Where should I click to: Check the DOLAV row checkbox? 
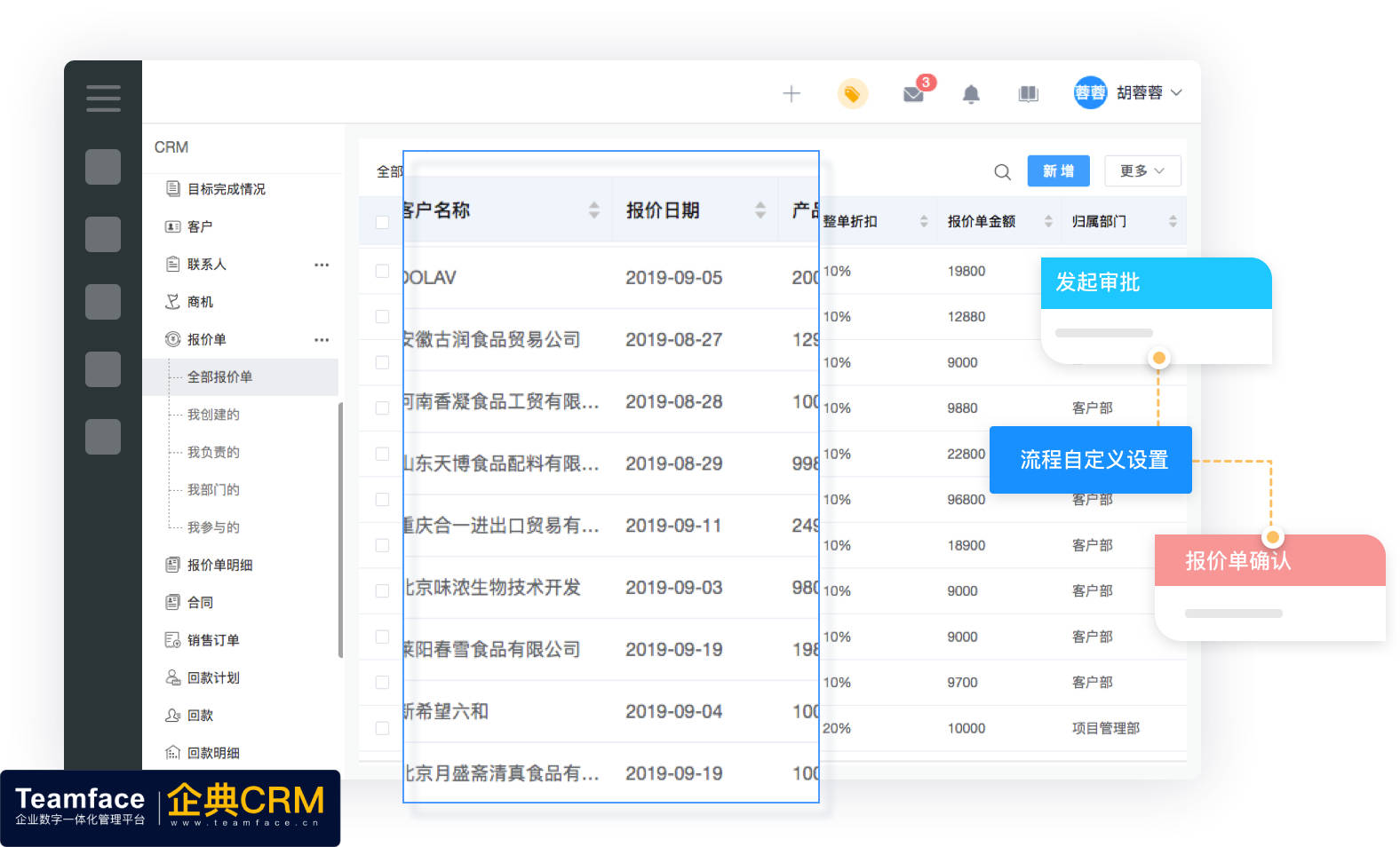click(382, 271)
